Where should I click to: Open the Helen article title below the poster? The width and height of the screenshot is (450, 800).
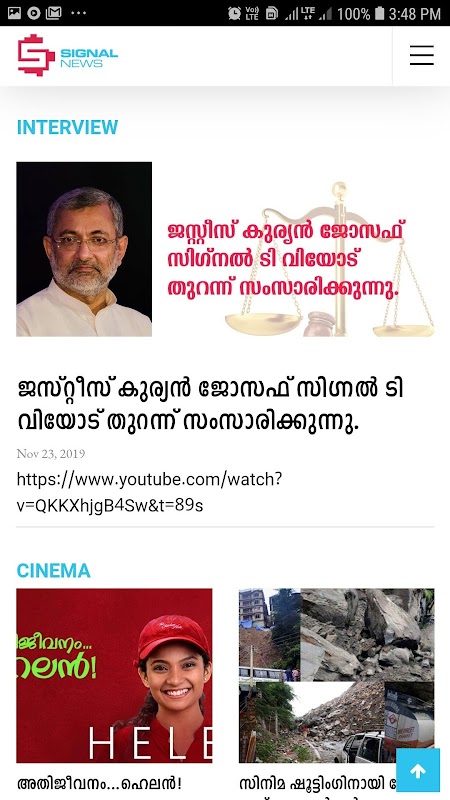(99, 784)
